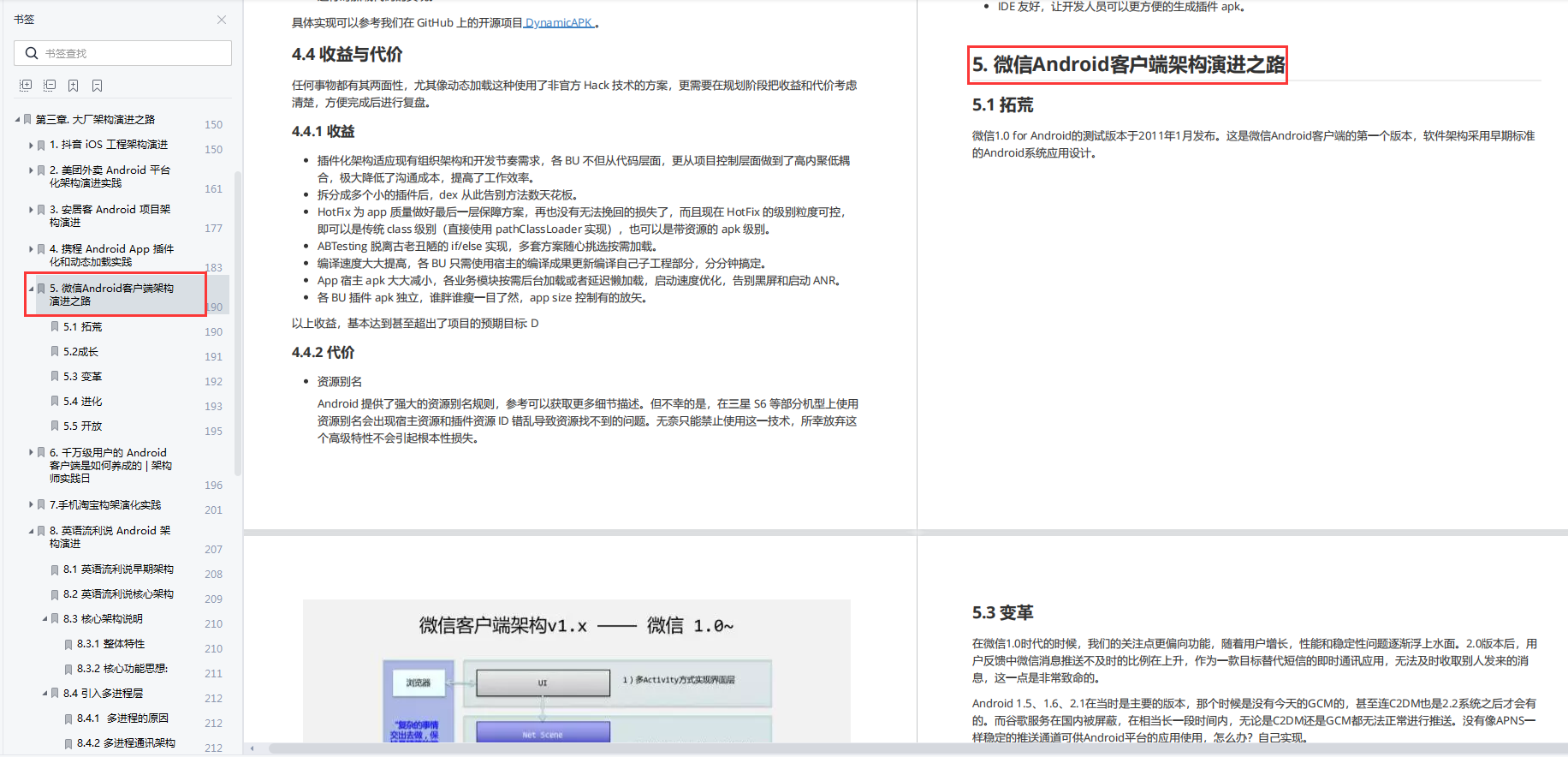1568x757 pixels.
Task: Focus the 书签查找 search field
Action: [122, 53]
